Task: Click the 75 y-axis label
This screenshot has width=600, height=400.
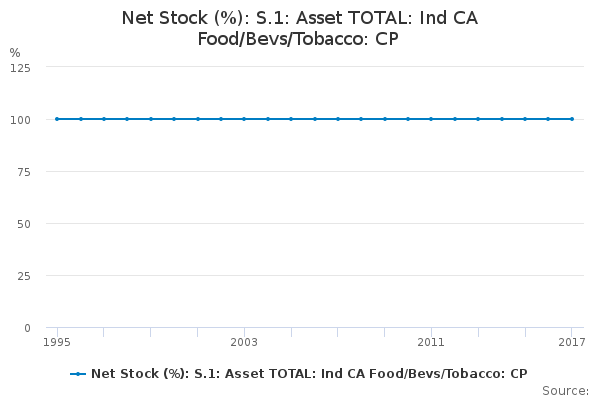Action: click(24, 172)
